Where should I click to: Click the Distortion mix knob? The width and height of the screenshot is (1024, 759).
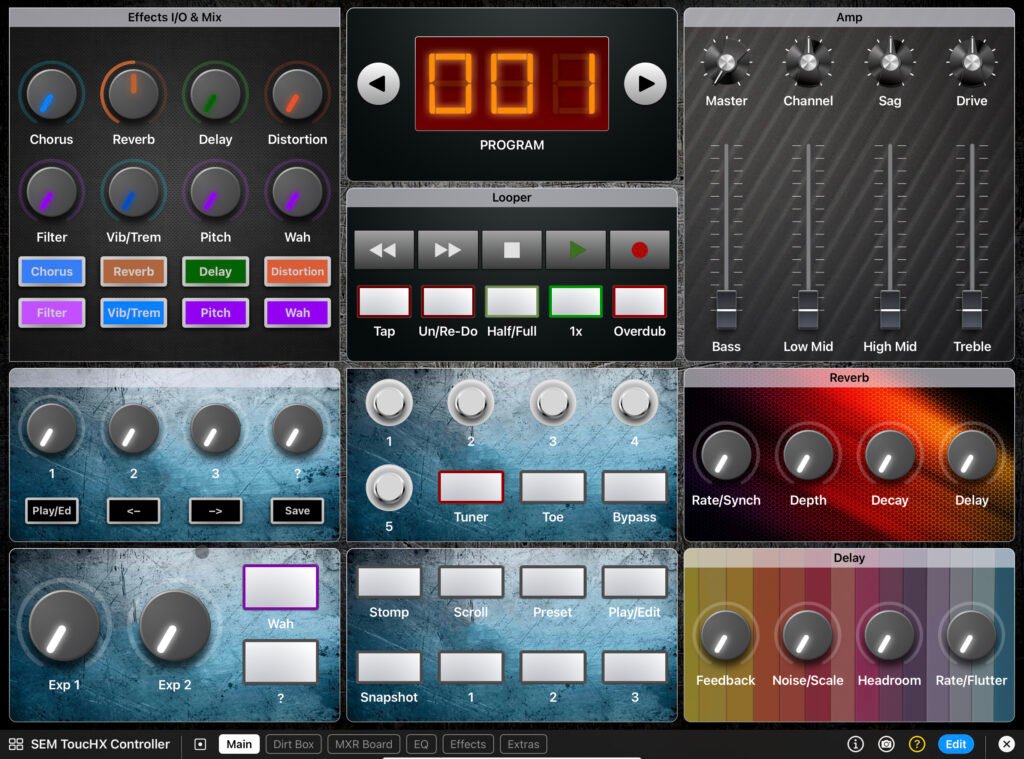(x=297, y=95)
